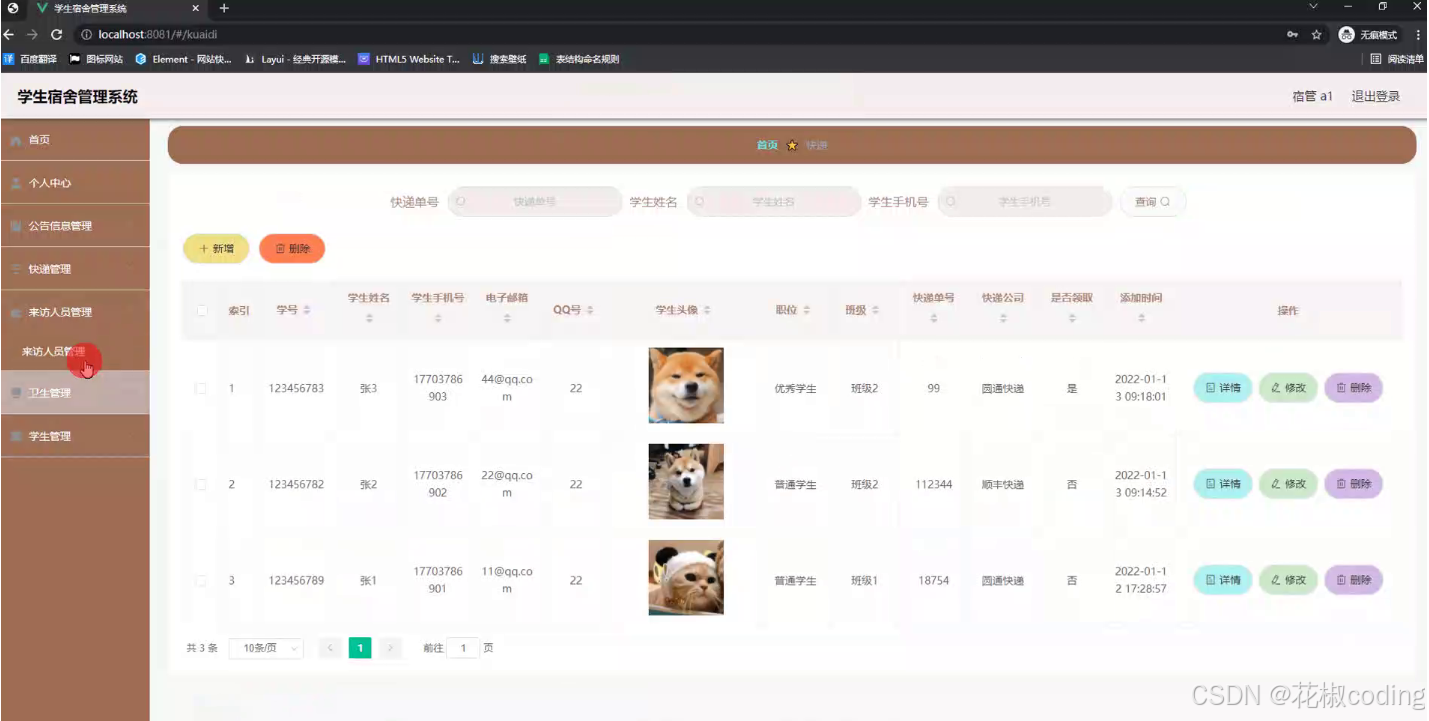Viewport: 1429px width, 721px height.
Task: Open the 来访人员管理 submenu item
Action: tap(75, 352)
